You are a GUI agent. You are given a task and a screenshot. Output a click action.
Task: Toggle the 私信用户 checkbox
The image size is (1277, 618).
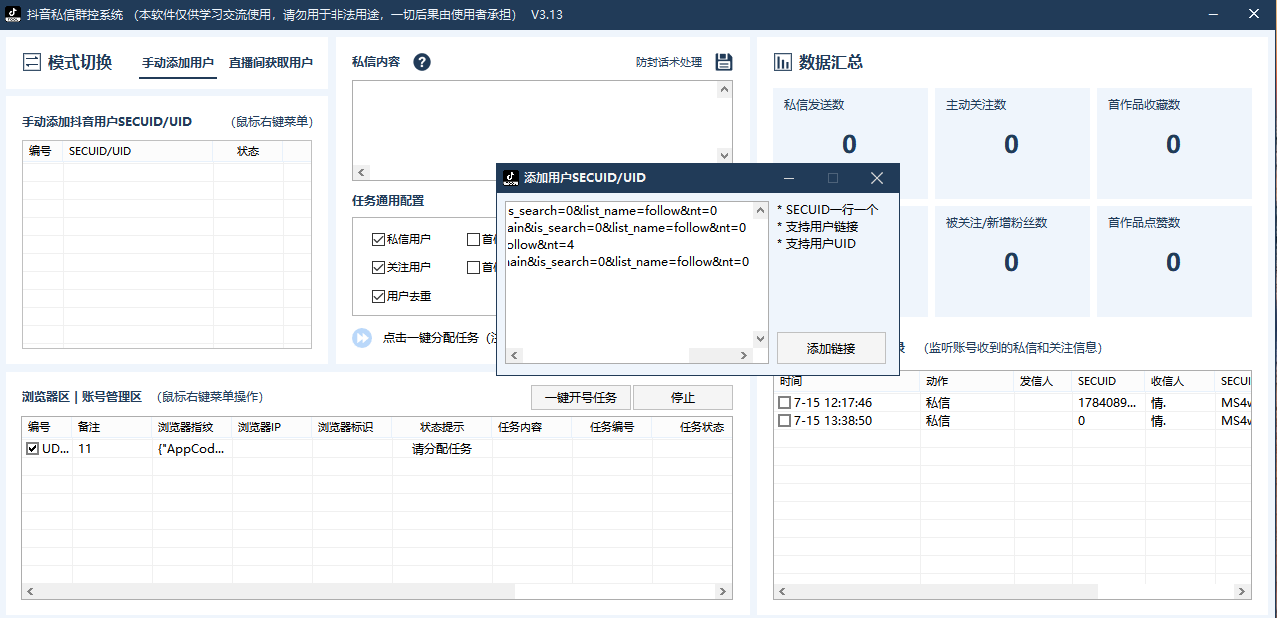(x=378, y=239)
